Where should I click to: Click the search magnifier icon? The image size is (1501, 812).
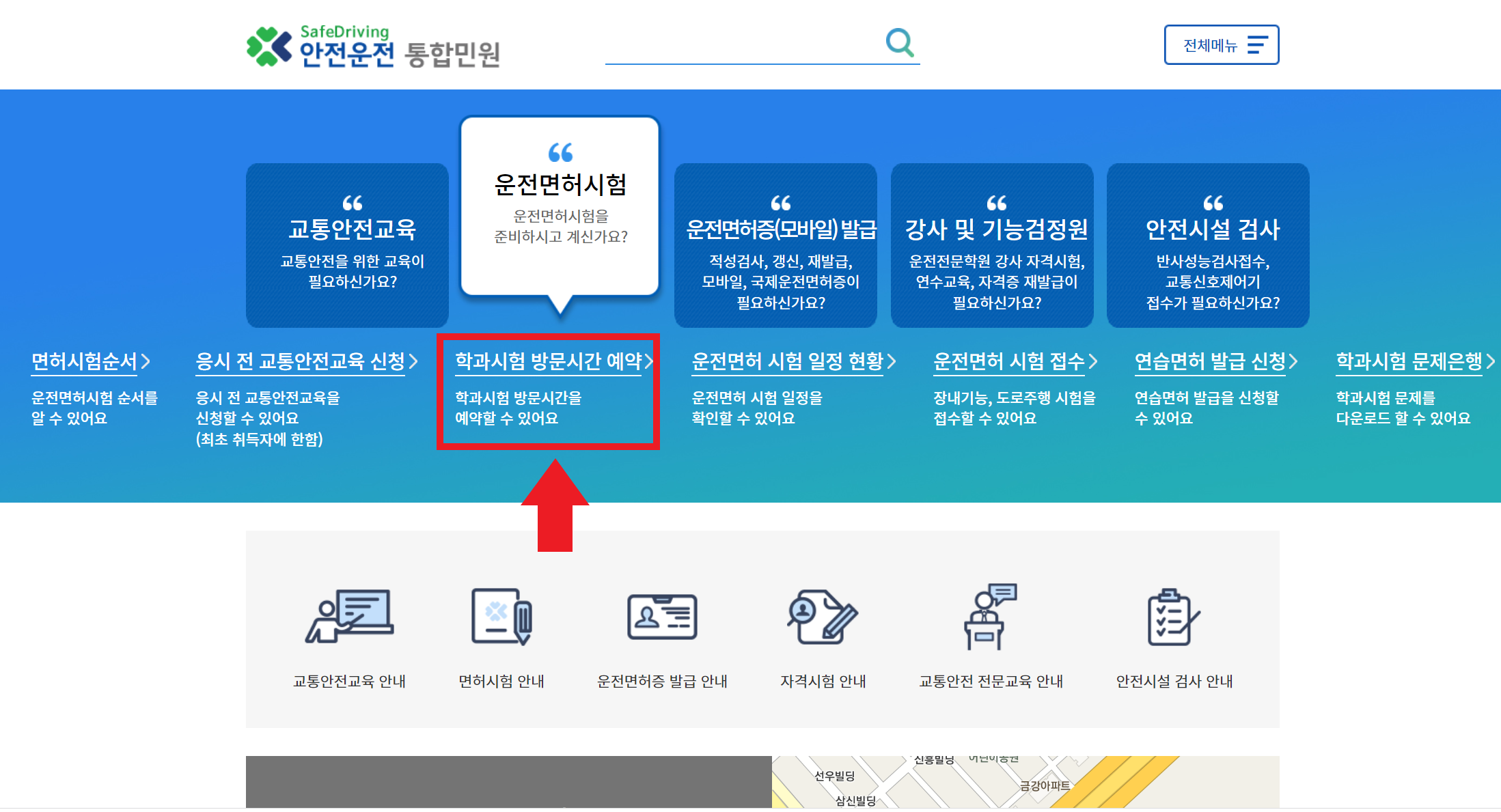coord(899,42)
